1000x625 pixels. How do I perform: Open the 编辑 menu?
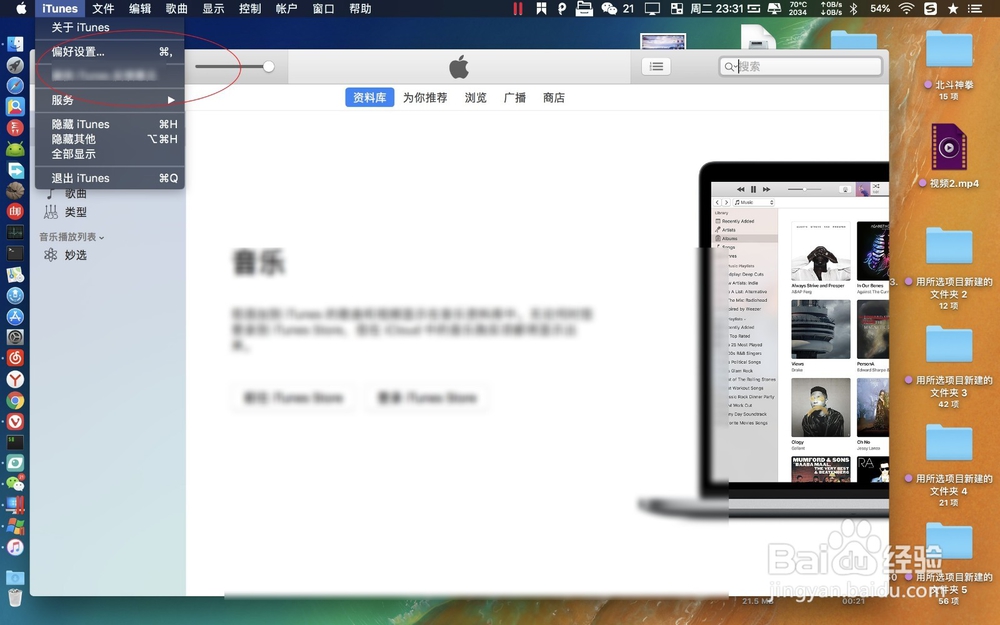[140, 8]
